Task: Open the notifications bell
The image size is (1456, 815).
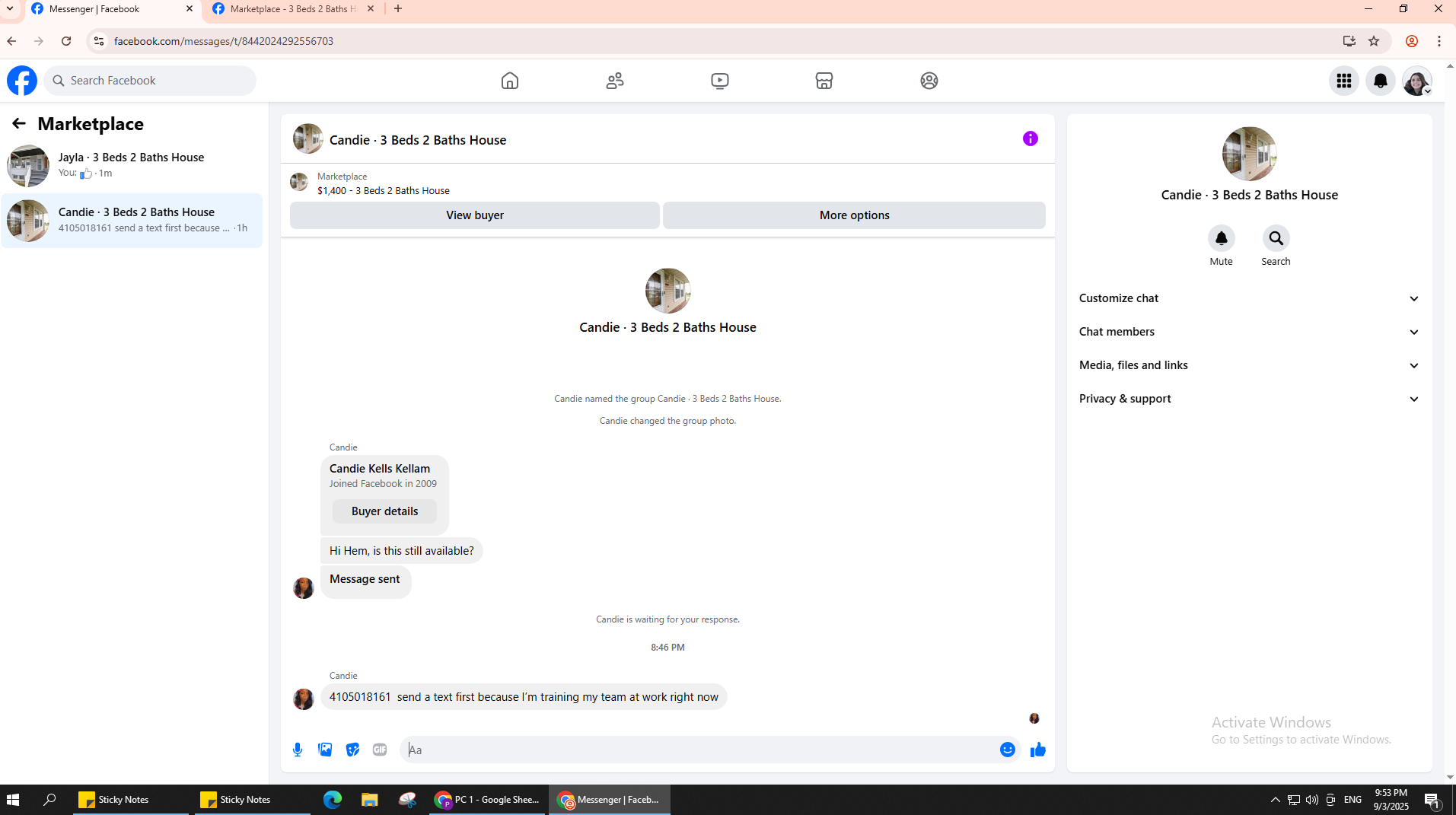Action: 1381,81
